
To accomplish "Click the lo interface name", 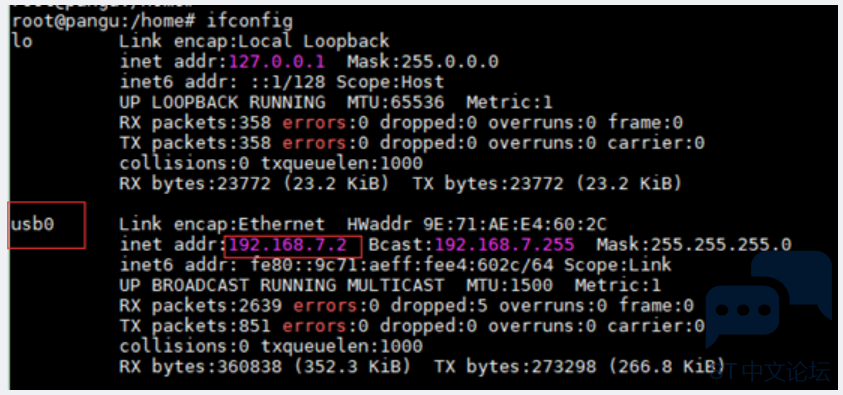I will coord(22,41).
